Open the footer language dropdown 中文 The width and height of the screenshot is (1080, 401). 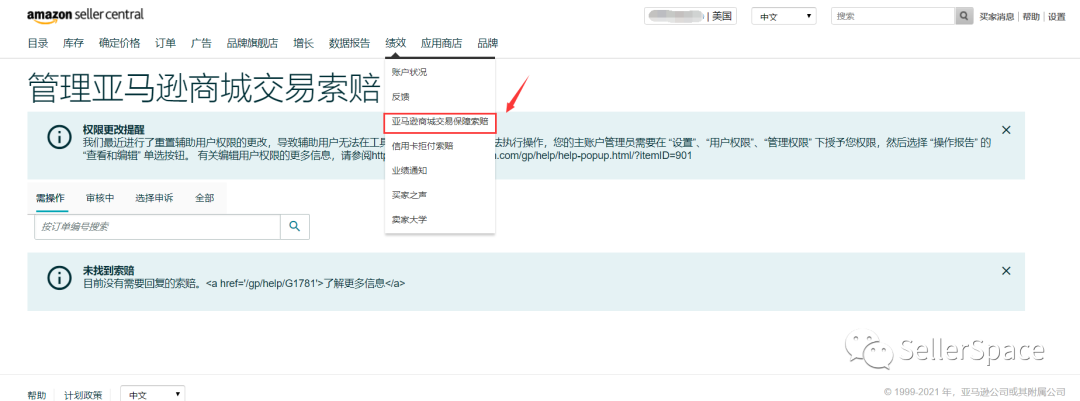point(152,394)
